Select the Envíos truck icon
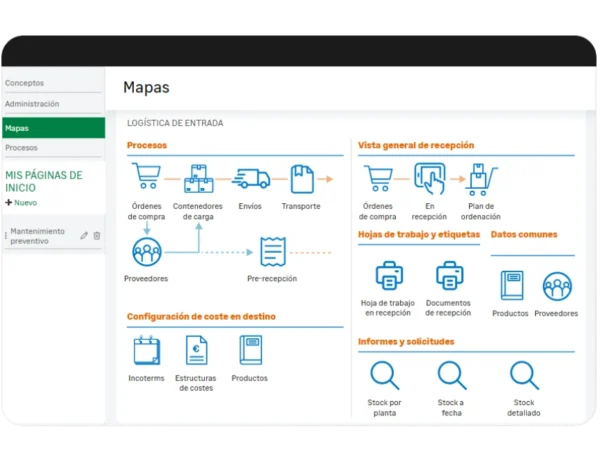This screenshot has height=463, width=600. tap(251, 178)
